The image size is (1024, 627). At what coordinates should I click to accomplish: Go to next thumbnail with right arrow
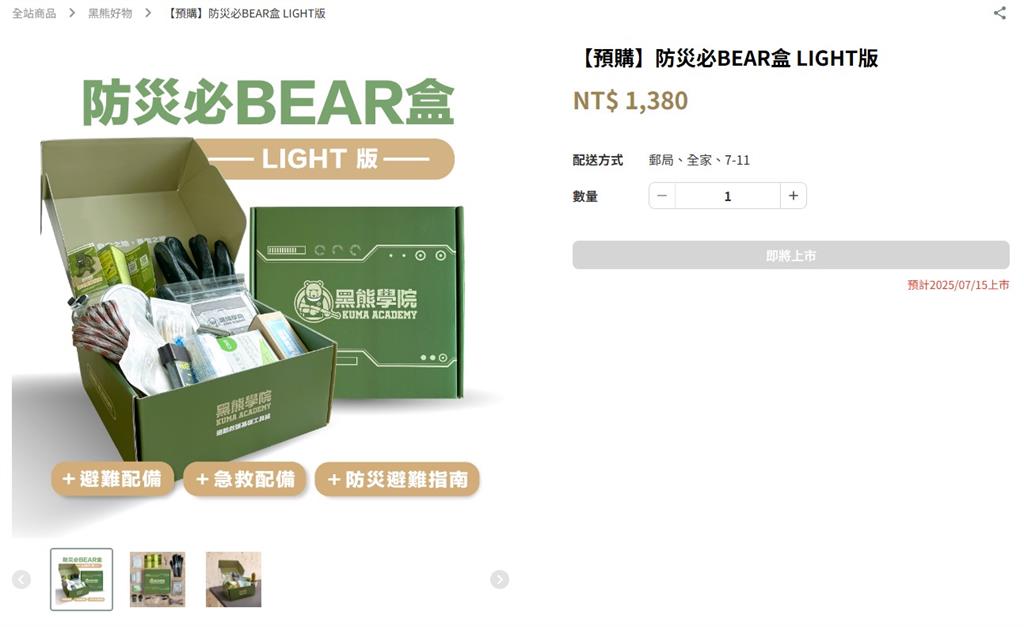500,579
